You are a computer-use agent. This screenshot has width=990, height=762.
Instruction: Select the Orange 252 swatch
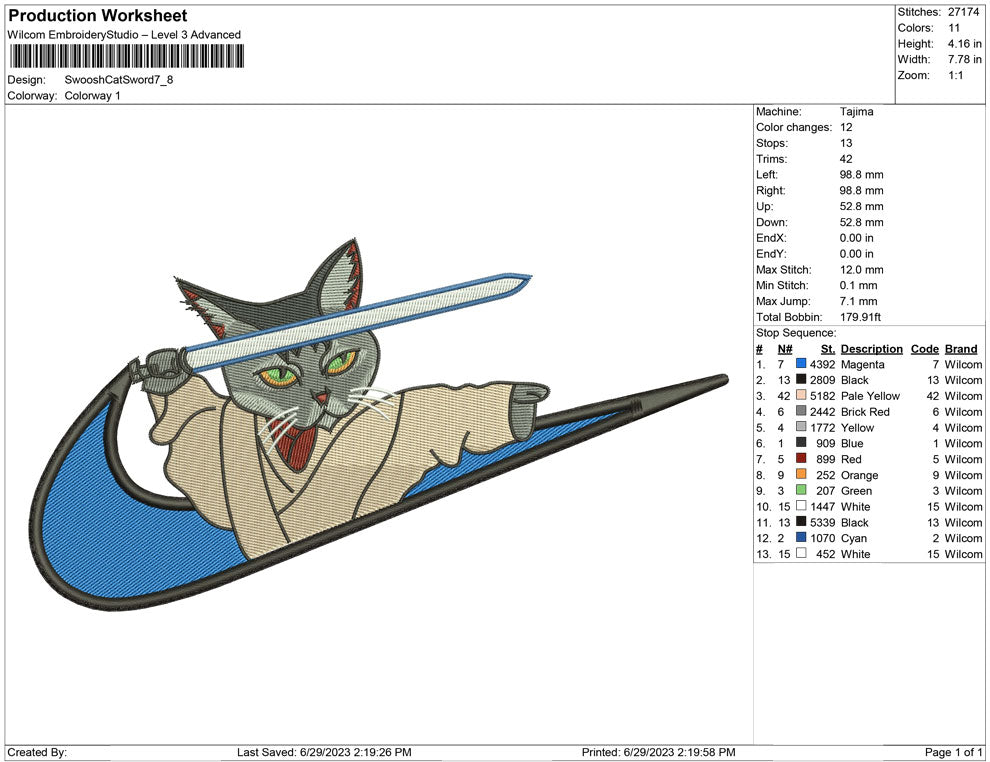(801, 474)
